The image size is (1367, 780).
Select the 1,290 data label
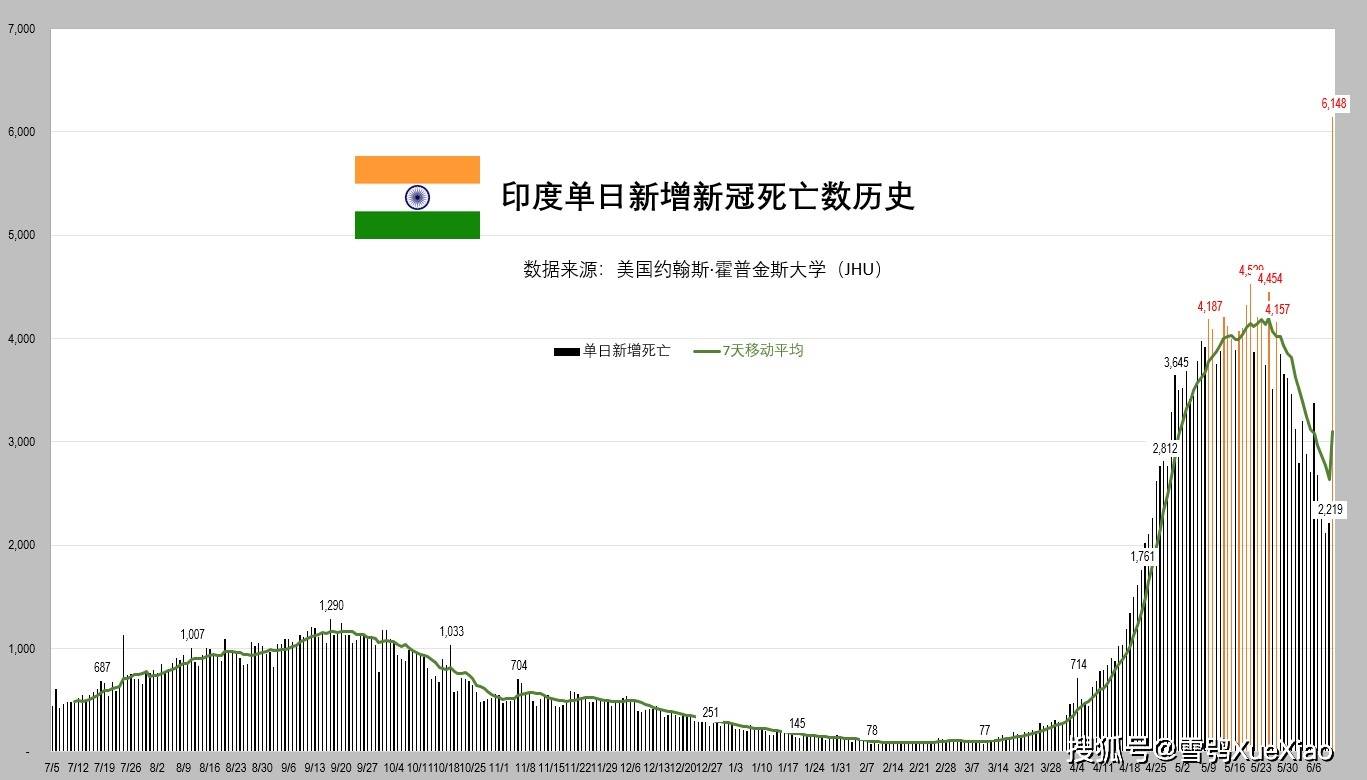tap(331, 606)
